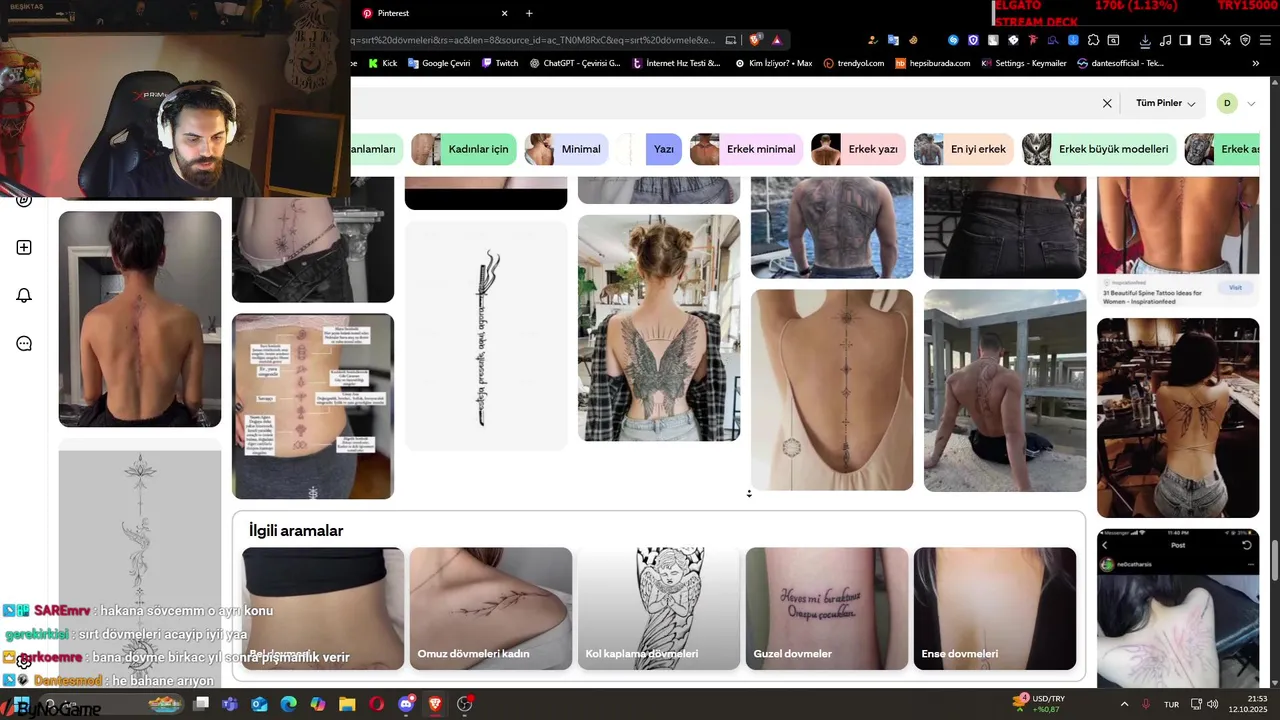
Task: Select the Erkek minimal filter chip
Action: tap(746, 149)
